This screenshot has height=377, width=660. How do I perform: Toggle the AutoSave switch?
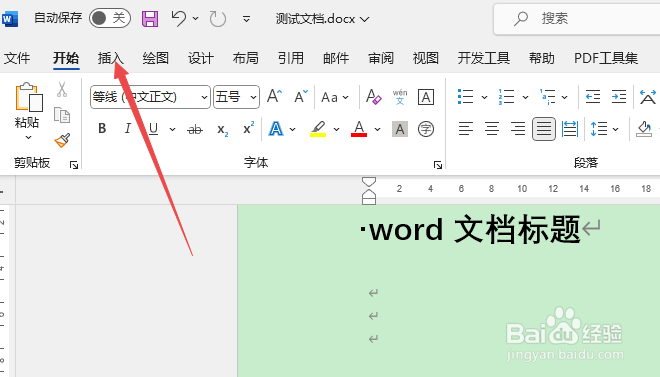110,18
